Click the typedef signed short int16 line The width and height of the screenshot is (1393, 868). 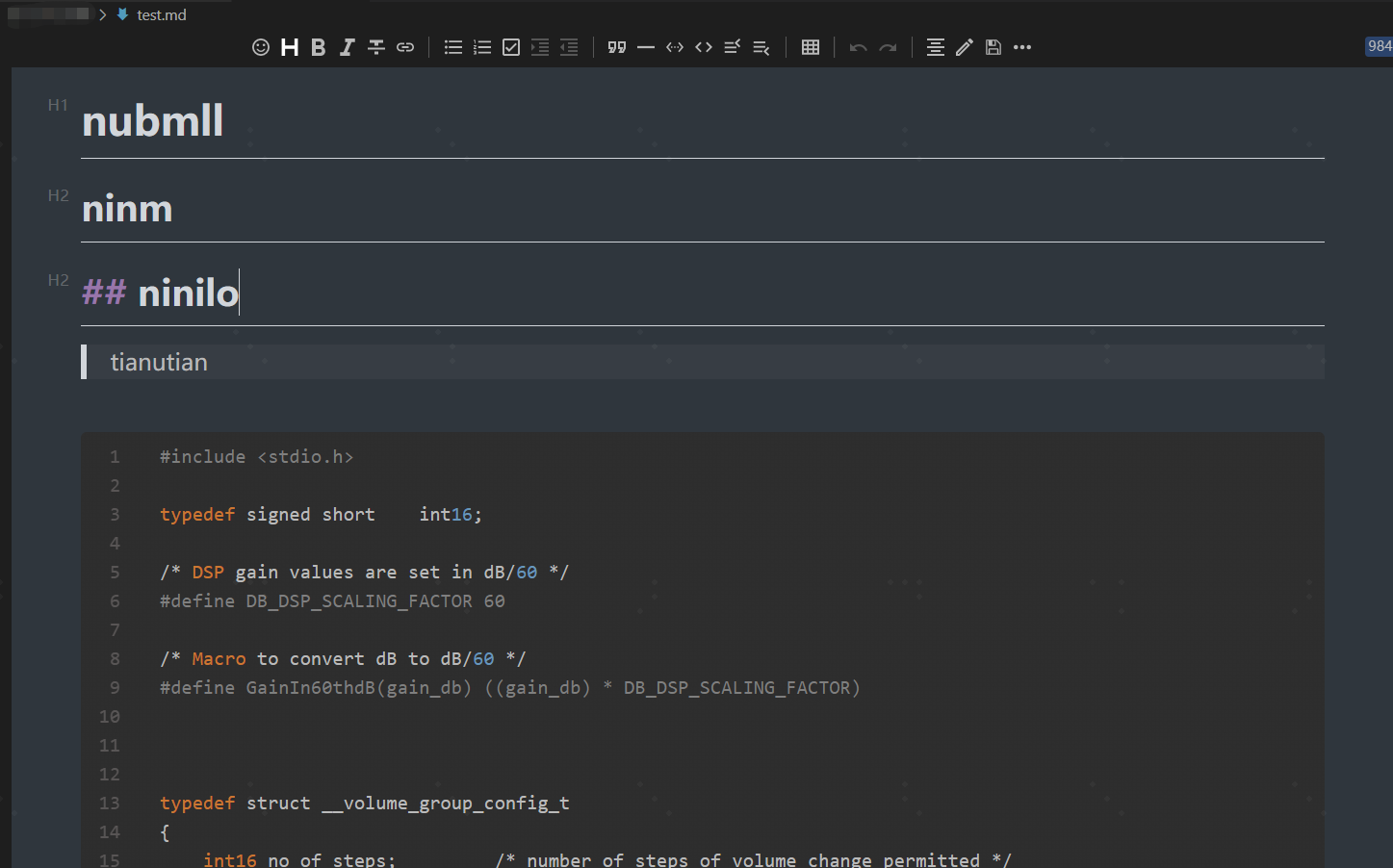pos(321,514)
